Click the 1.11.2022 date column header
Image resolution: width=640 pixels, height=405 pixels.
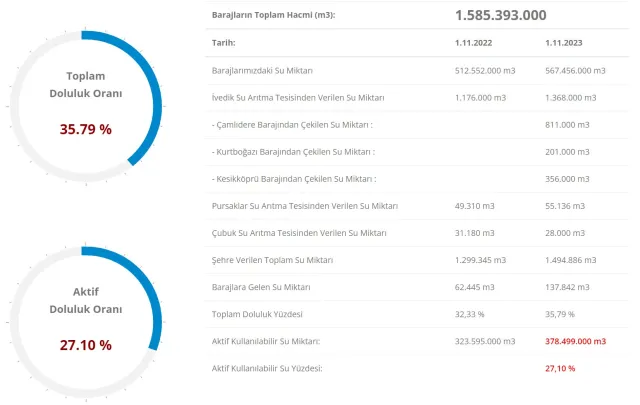(473, 44)
